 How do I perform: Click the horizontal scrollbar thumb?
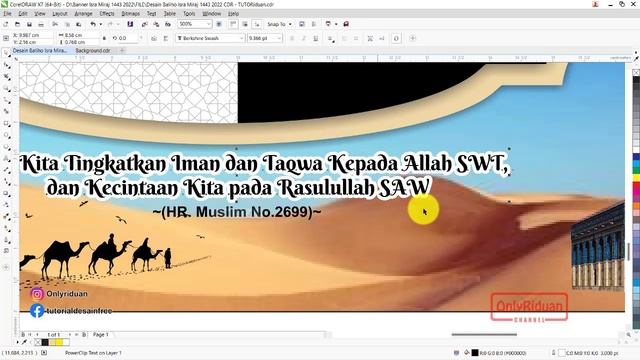click(x=484, y=334)
